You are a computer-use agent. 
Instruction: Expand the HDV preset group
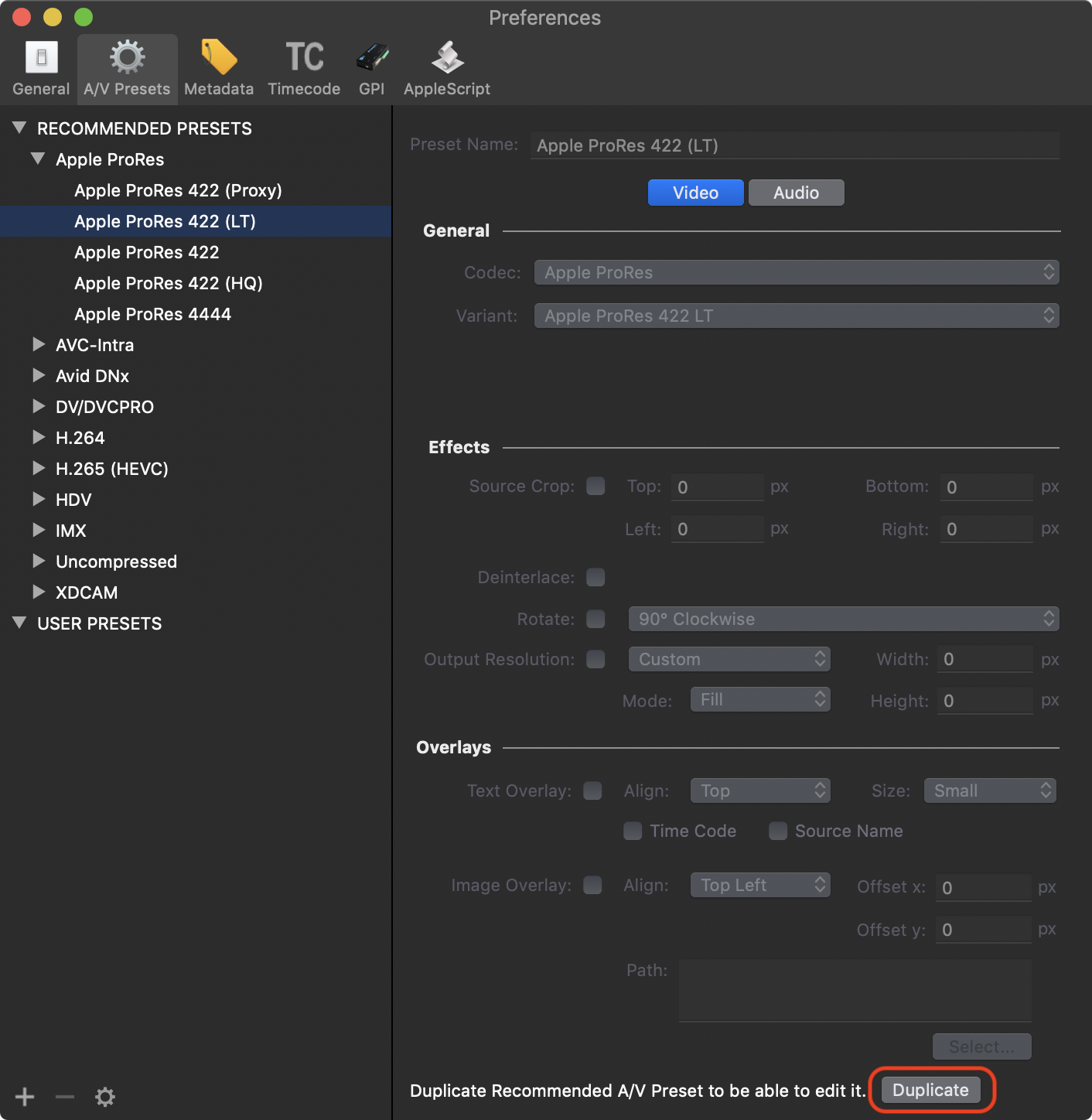tap(39, 499)
